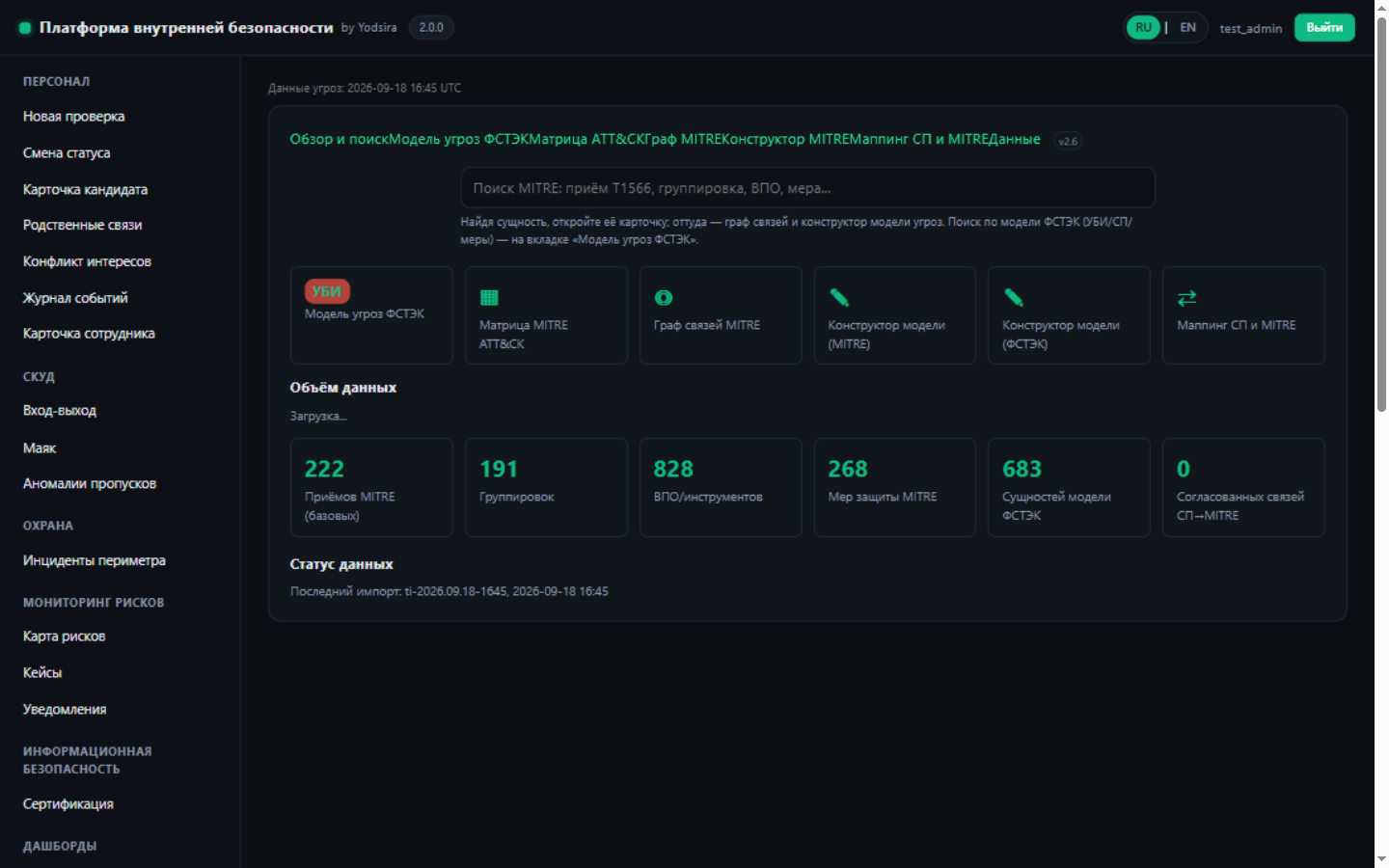1389x868 pixels.
Task: Focus the Поиск MITRE search field
Action: pos(807,188)
